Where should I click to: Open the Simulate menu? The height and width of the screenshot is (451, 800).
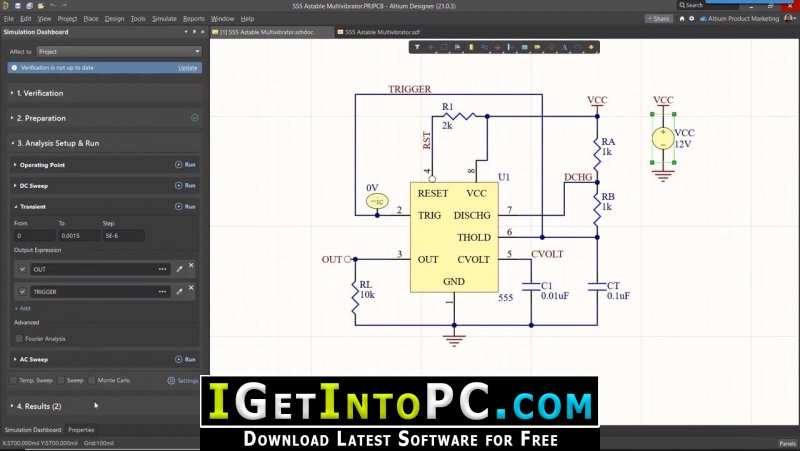(x=164, y=18)
